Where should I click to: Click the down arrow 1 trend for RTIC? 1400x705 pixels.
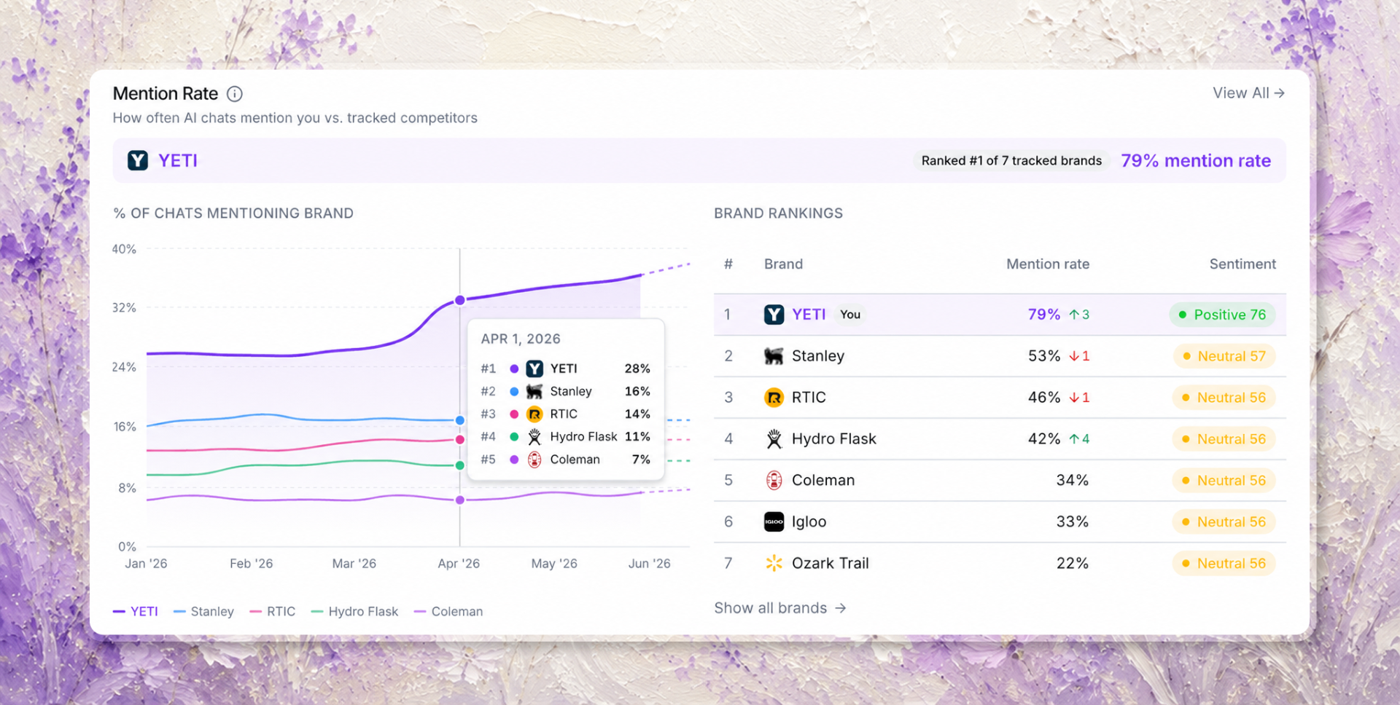[1079, 397]
